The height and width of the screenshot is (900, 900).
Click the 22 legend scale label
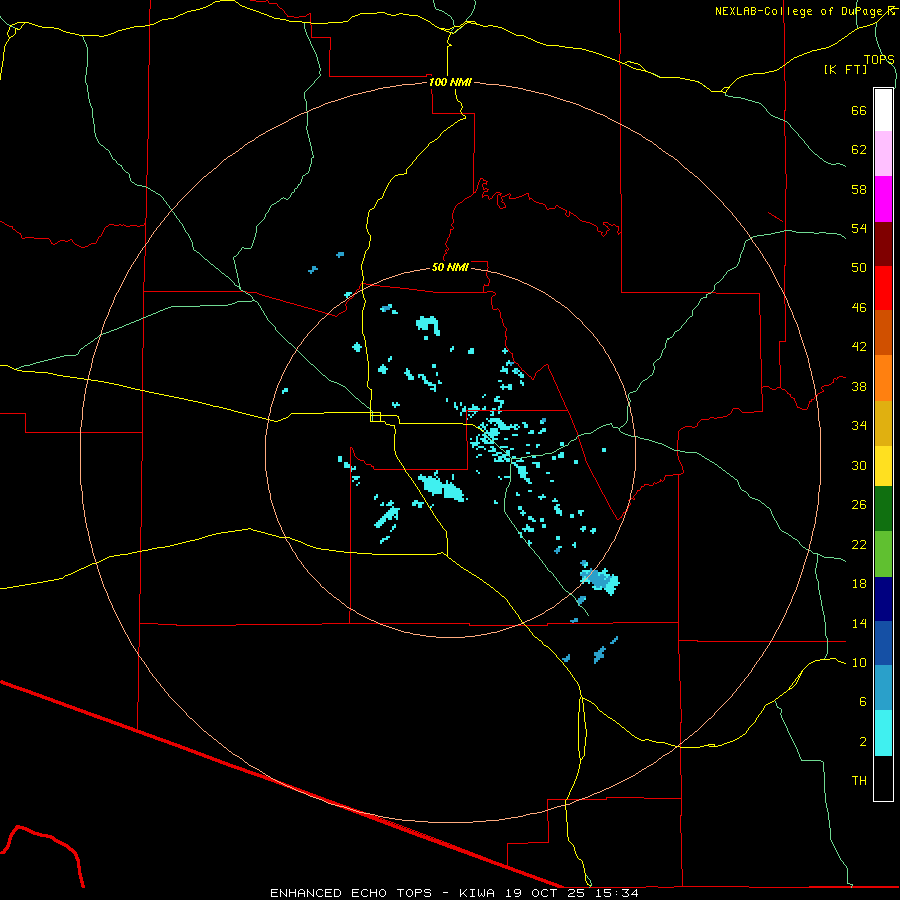859,545
